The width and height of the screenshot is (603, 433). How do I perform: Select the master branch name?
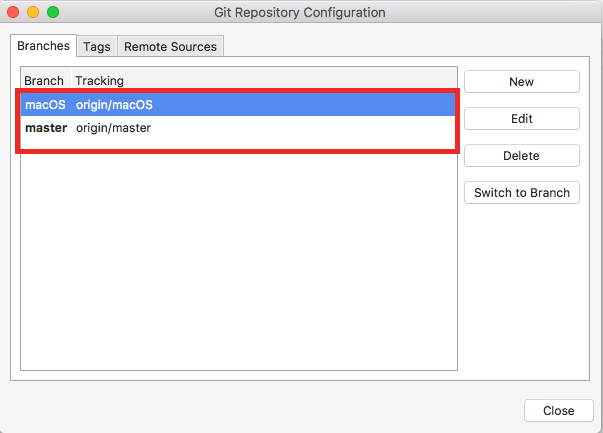click(46, 128)
